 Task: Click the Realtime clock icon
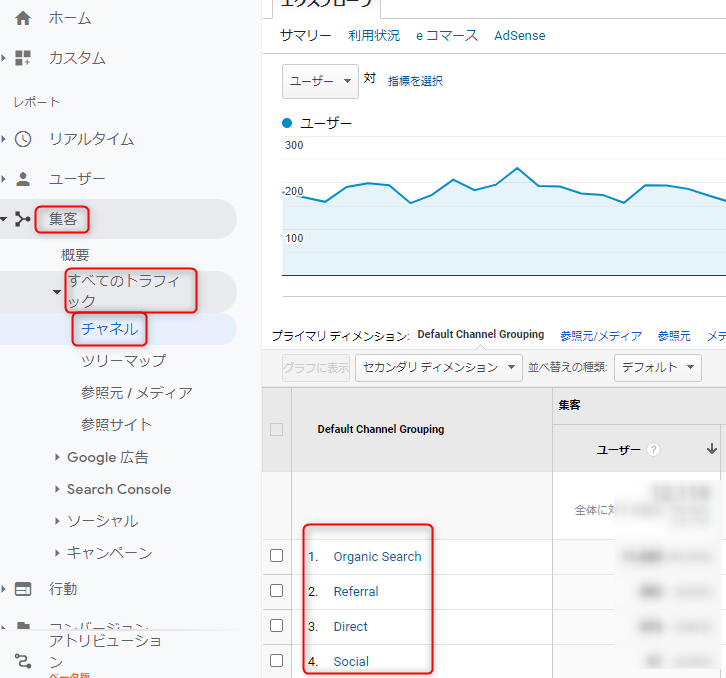click(x=23, y=139)
